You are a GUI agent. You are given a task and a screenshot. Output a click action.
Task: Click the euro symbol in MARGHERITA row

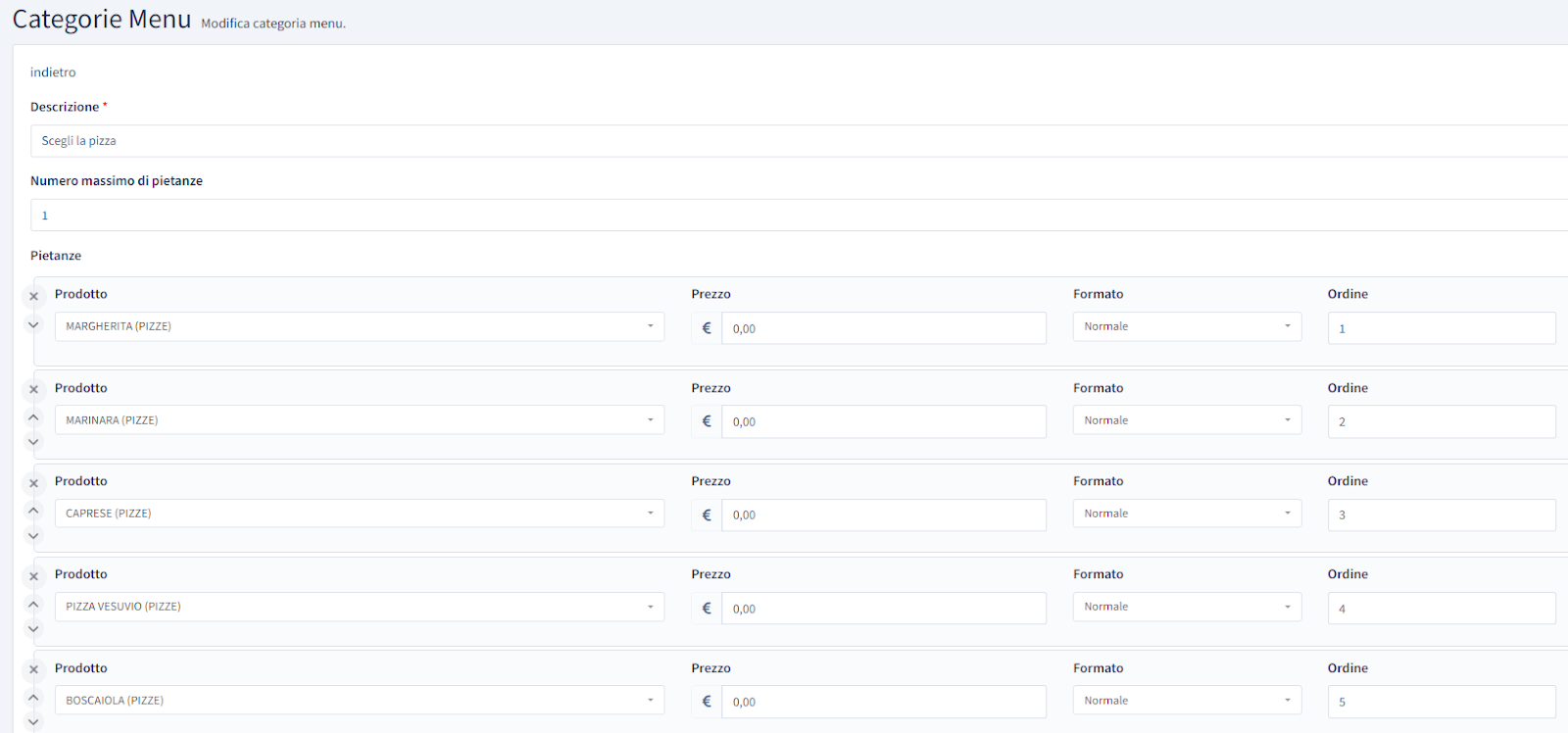pyautogui.click(x=707, y=328)
